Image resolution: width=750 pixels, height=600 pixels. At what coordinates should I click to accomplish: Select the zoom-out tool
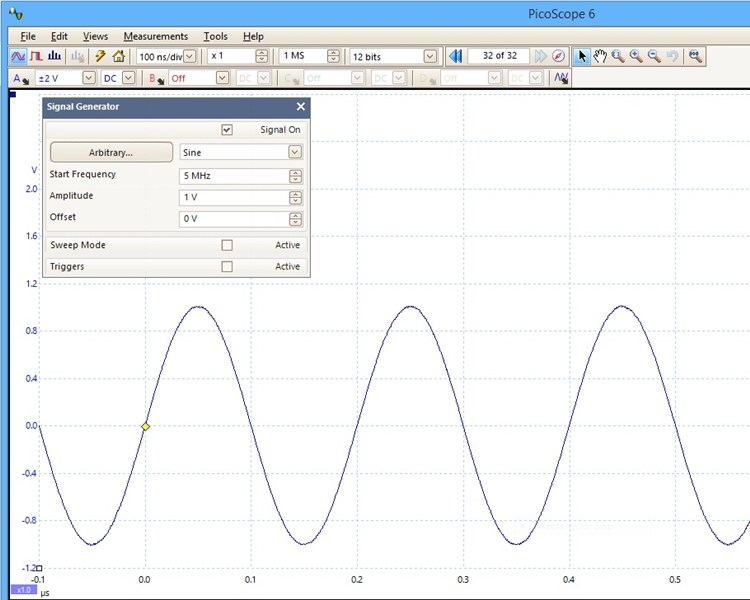654,56
